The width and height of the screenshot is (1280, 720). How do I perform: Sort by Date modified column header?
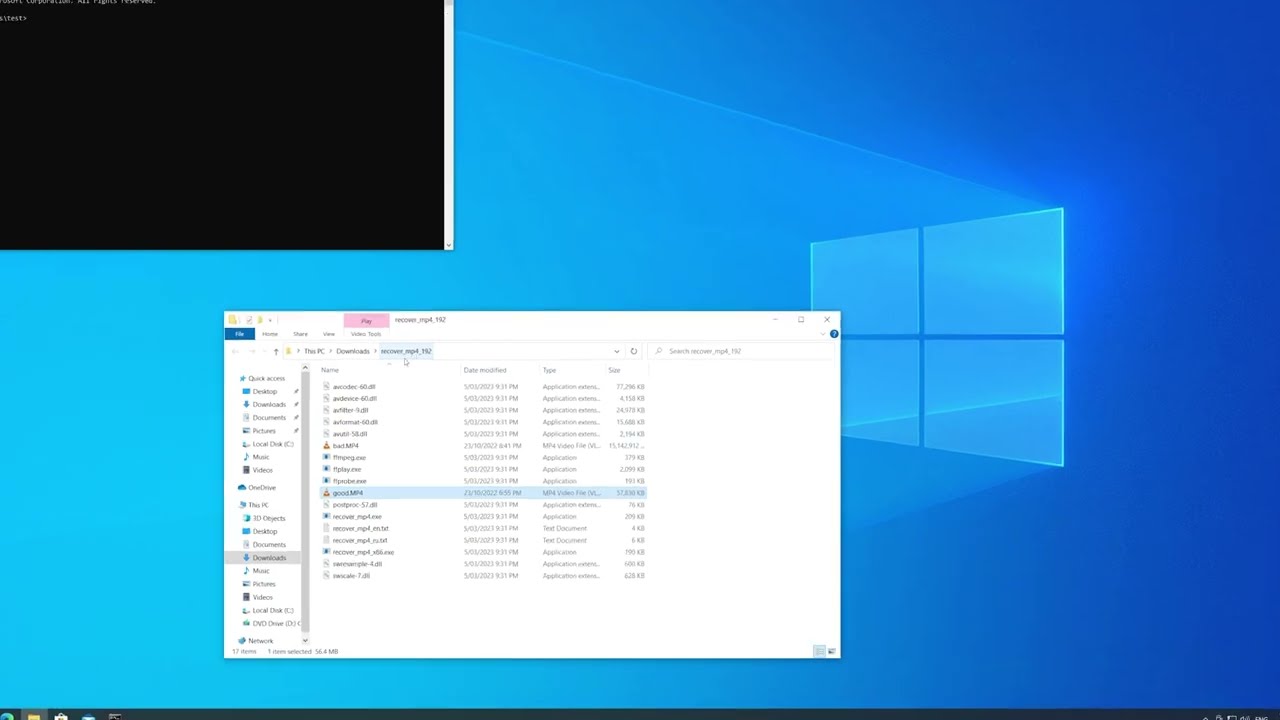point(485,370)
